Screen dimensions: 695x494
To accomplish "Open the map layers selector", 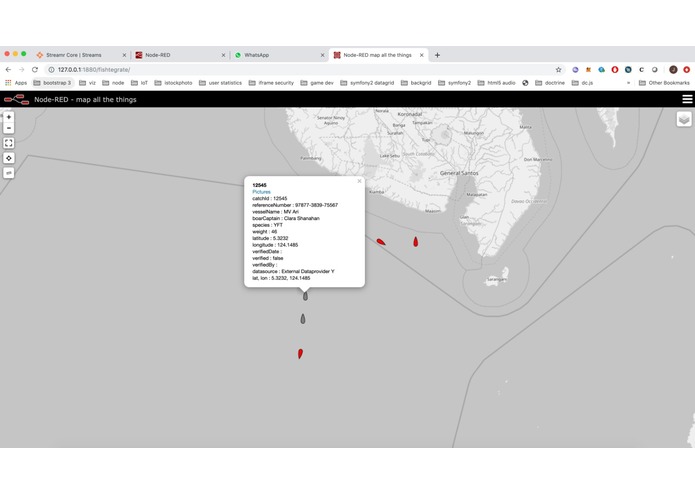I will coord(684,119).
